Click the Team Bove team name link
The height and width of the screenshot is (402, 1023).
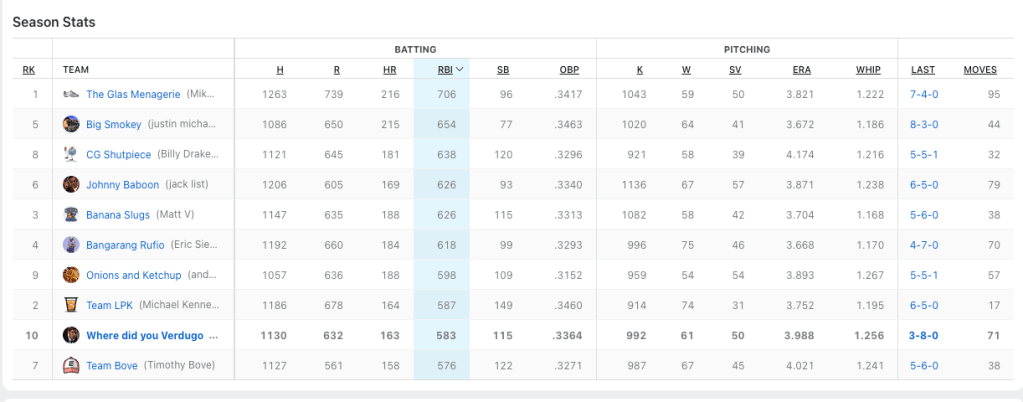click(112, 365)
